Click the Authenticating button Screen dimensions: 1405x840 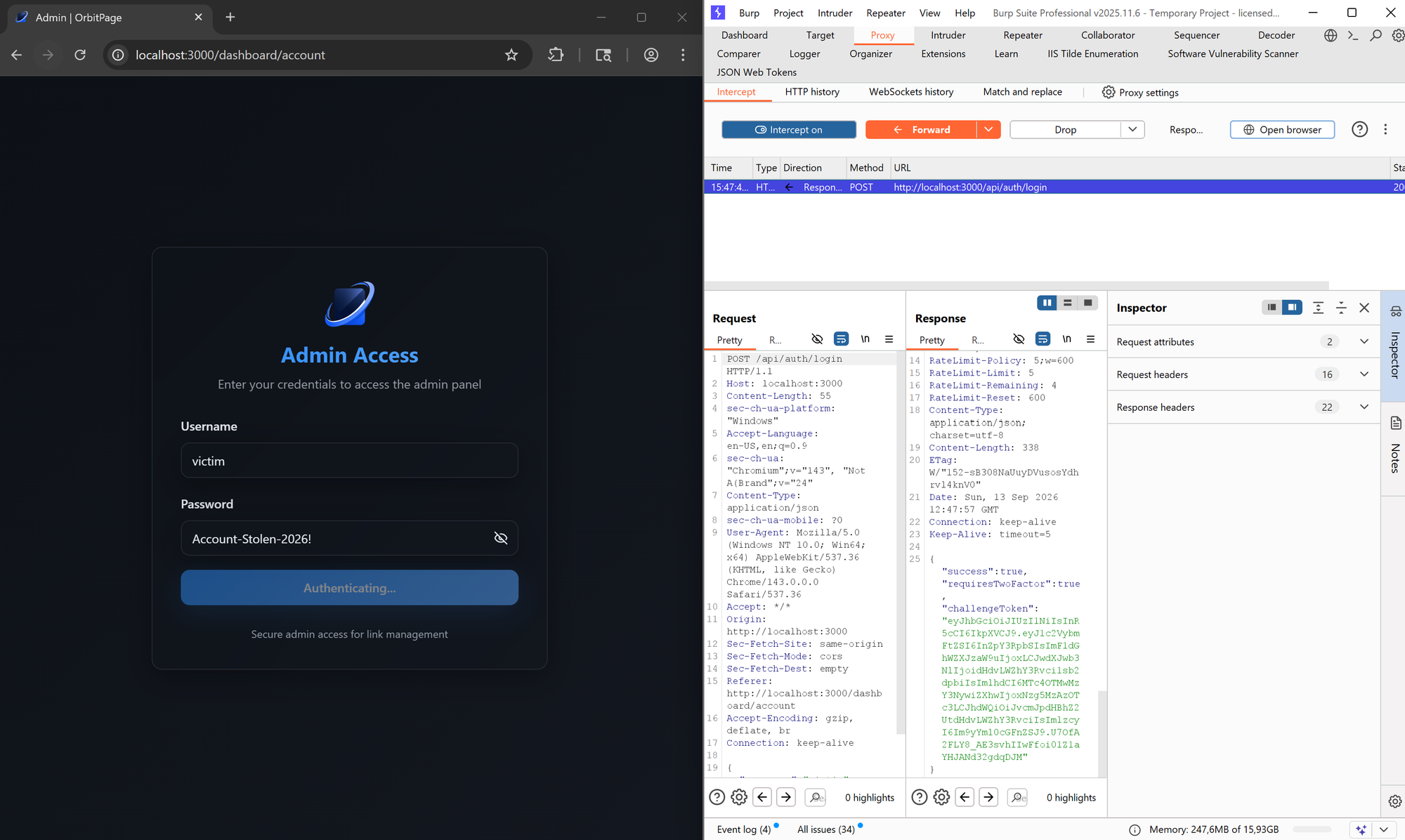[x=349, y=588]
